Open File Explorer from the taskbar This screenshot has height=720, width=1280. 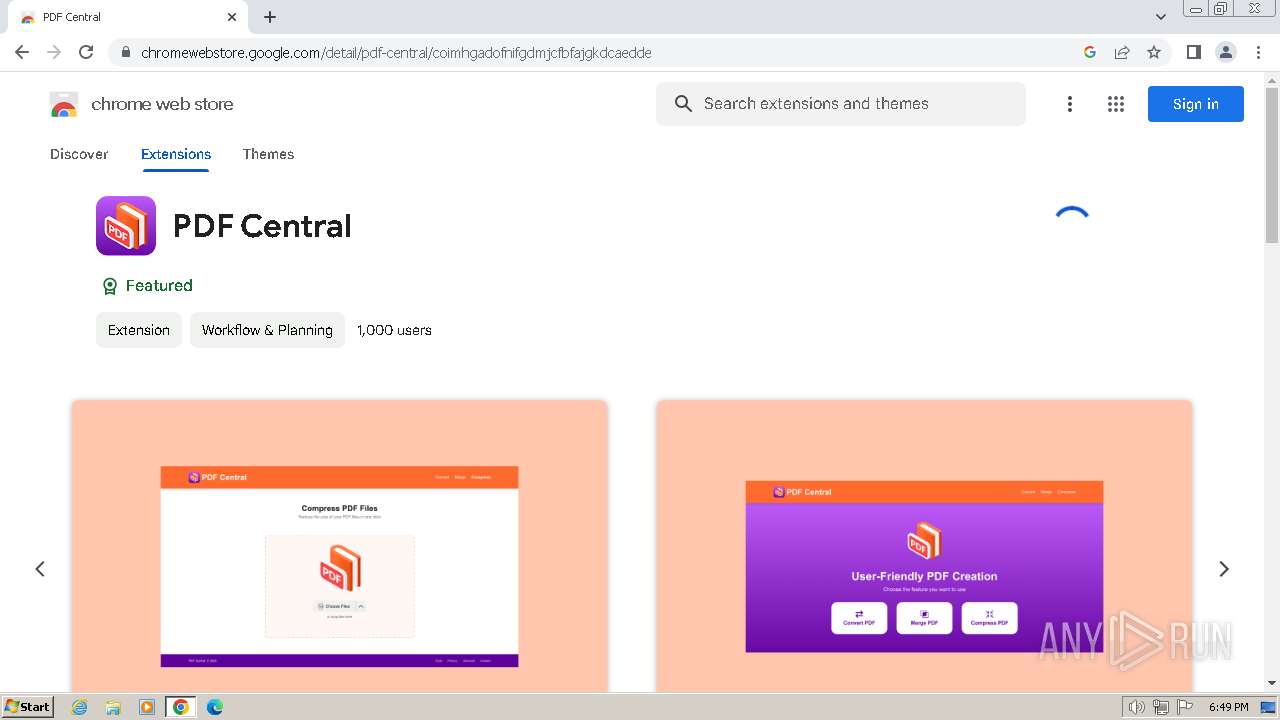coord(113,707)
